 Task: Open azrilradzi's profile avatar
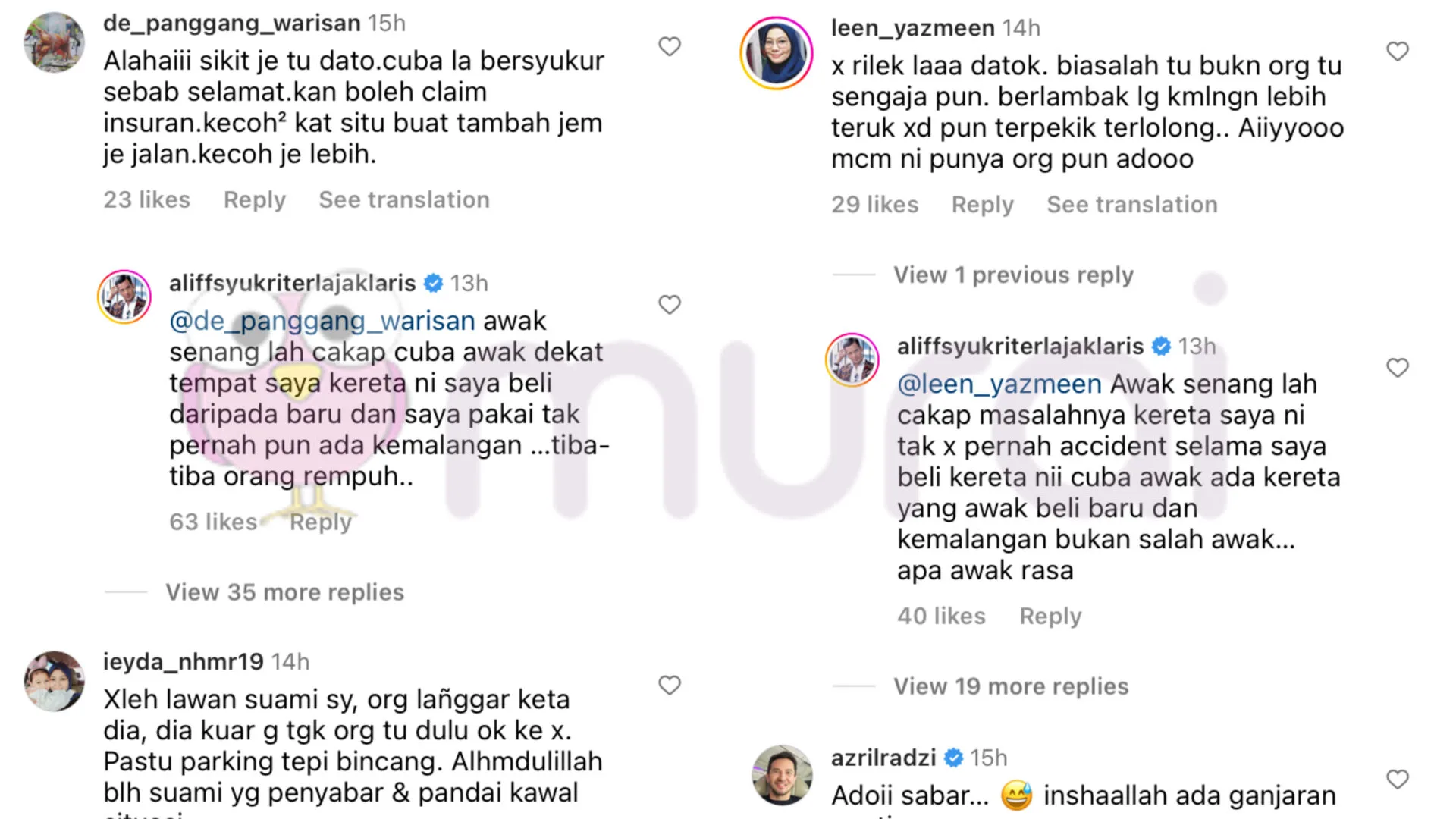pos(782,775)
